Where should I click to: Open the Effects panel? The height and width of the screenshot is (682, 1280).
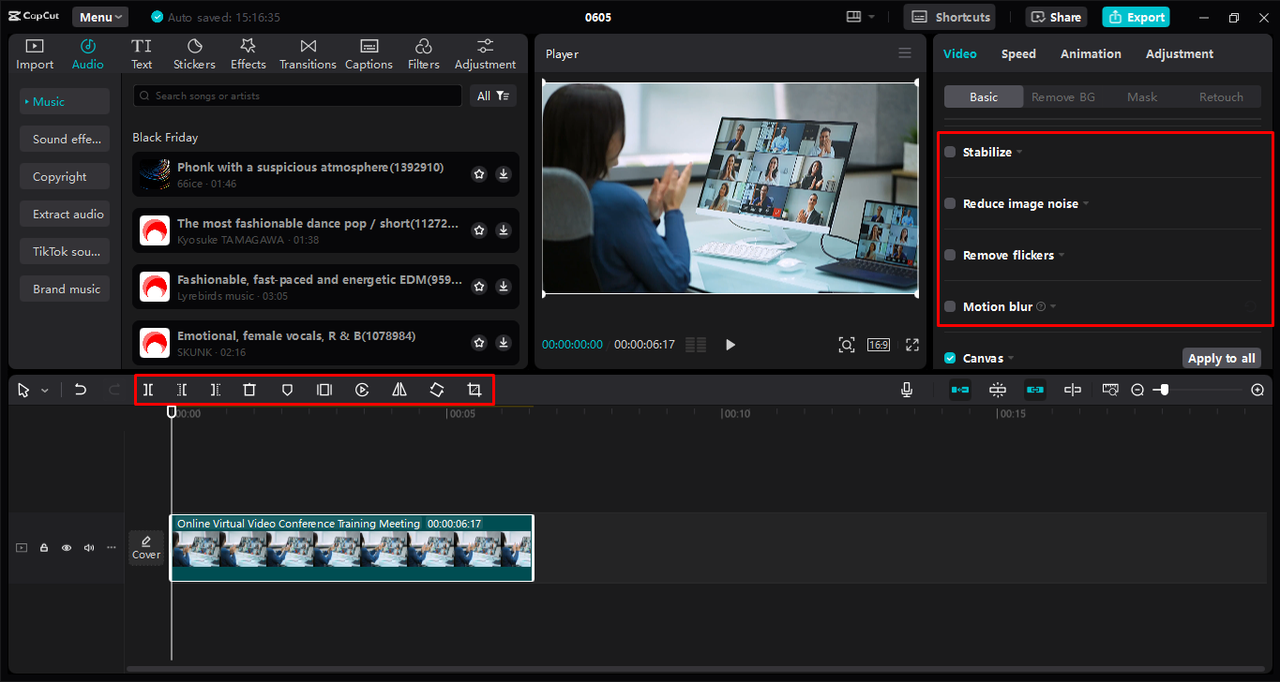[x=248, y=54]
